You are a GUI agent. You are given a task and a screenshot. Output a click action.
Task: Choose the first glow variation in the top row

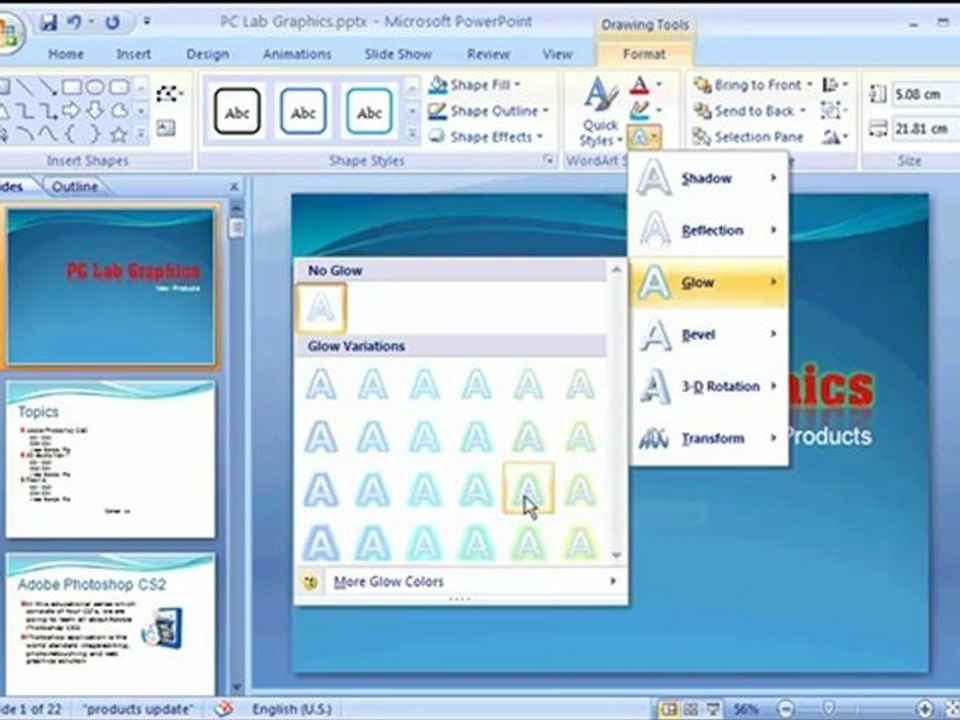point(321,385)
